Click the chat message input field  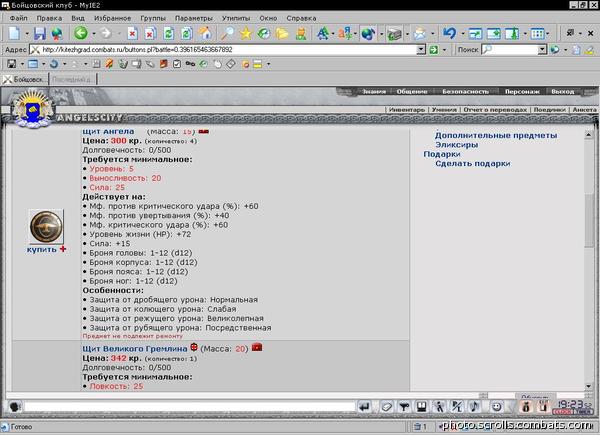(x=190, y=407)
